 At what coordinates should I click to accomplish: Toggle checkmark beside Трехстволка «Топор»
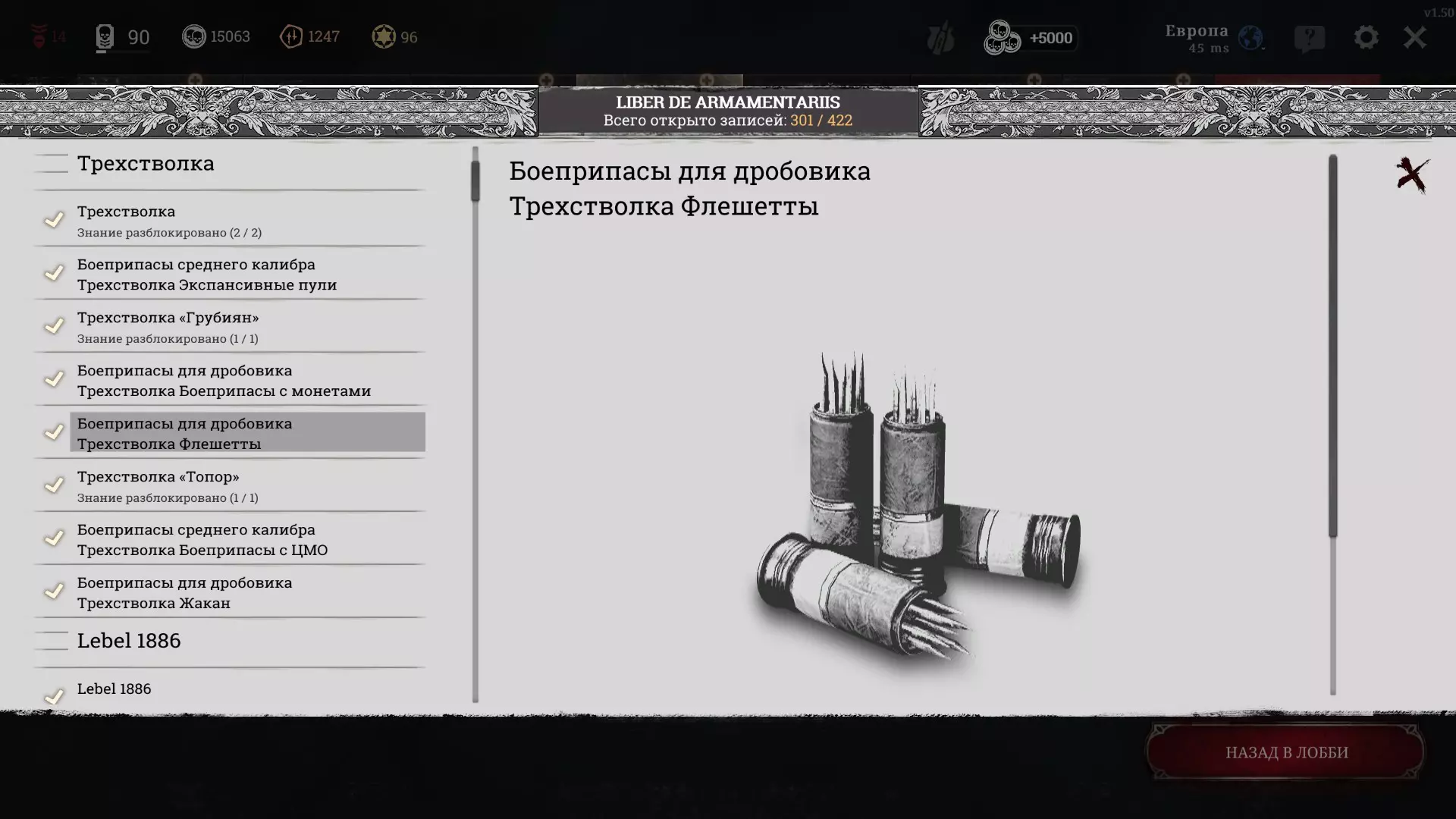(x=54, y=485)
